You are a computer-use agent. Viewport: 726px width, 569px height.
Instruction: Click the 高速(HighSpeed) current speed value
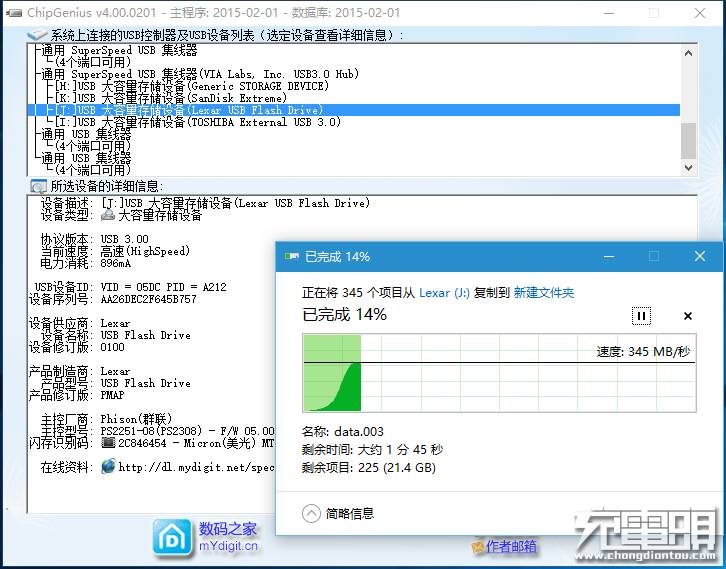coord(145,251)
